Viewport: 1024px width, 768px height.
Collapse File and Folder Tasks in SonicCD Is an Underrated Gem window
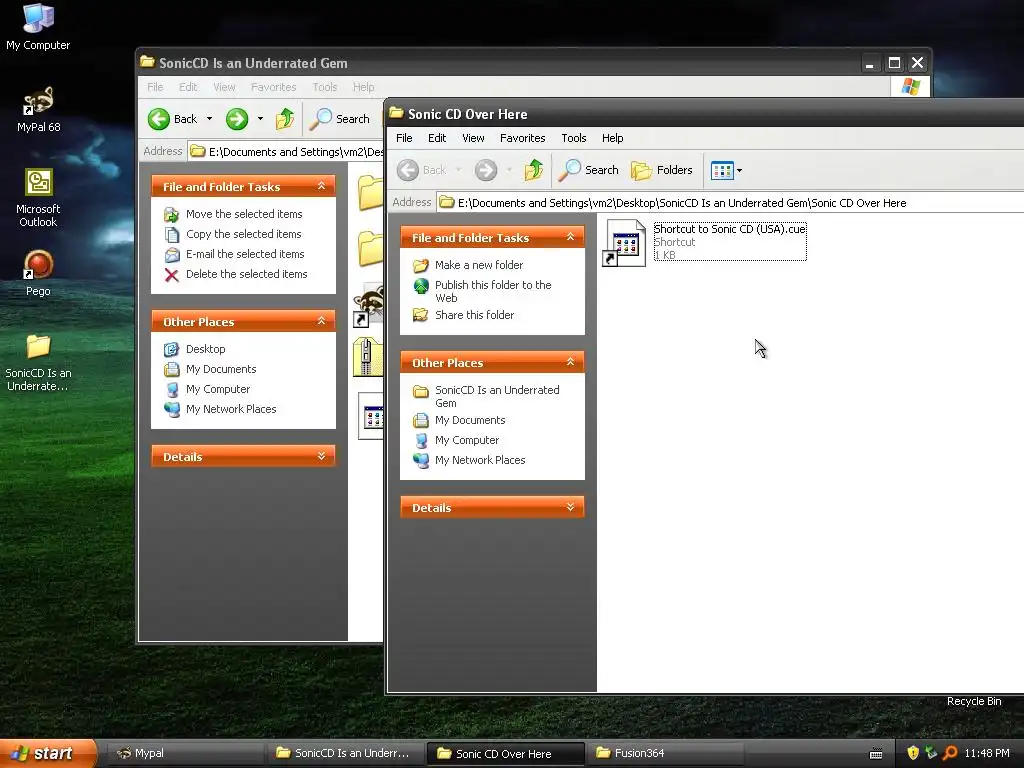coord(321,186)
